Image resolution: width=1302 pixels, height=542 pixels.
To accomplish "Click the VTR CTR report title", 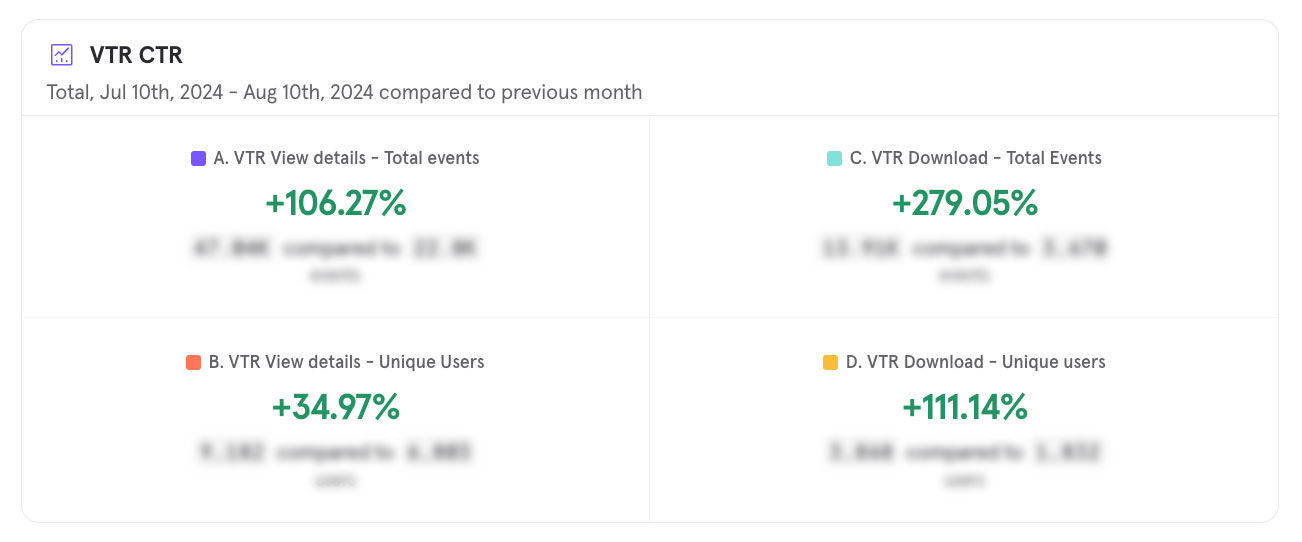I will coord(136,55).
